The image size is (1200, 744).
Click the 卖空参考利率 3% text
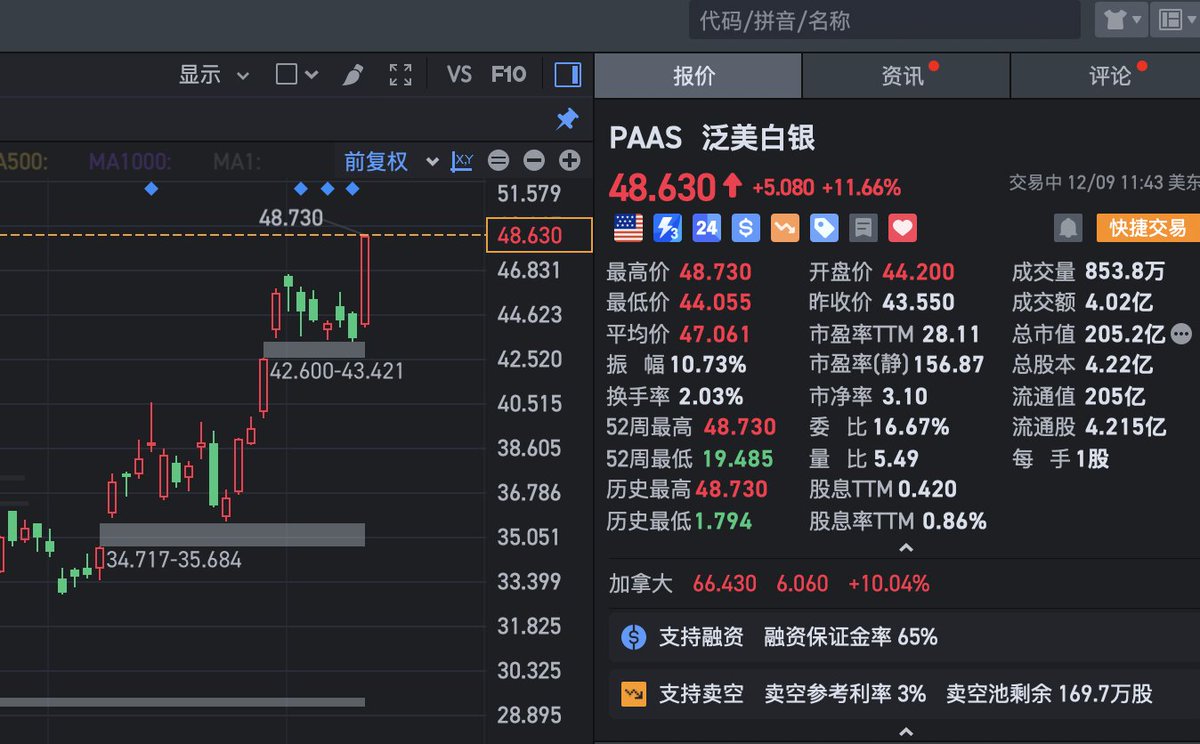click(x=845, y=693)
